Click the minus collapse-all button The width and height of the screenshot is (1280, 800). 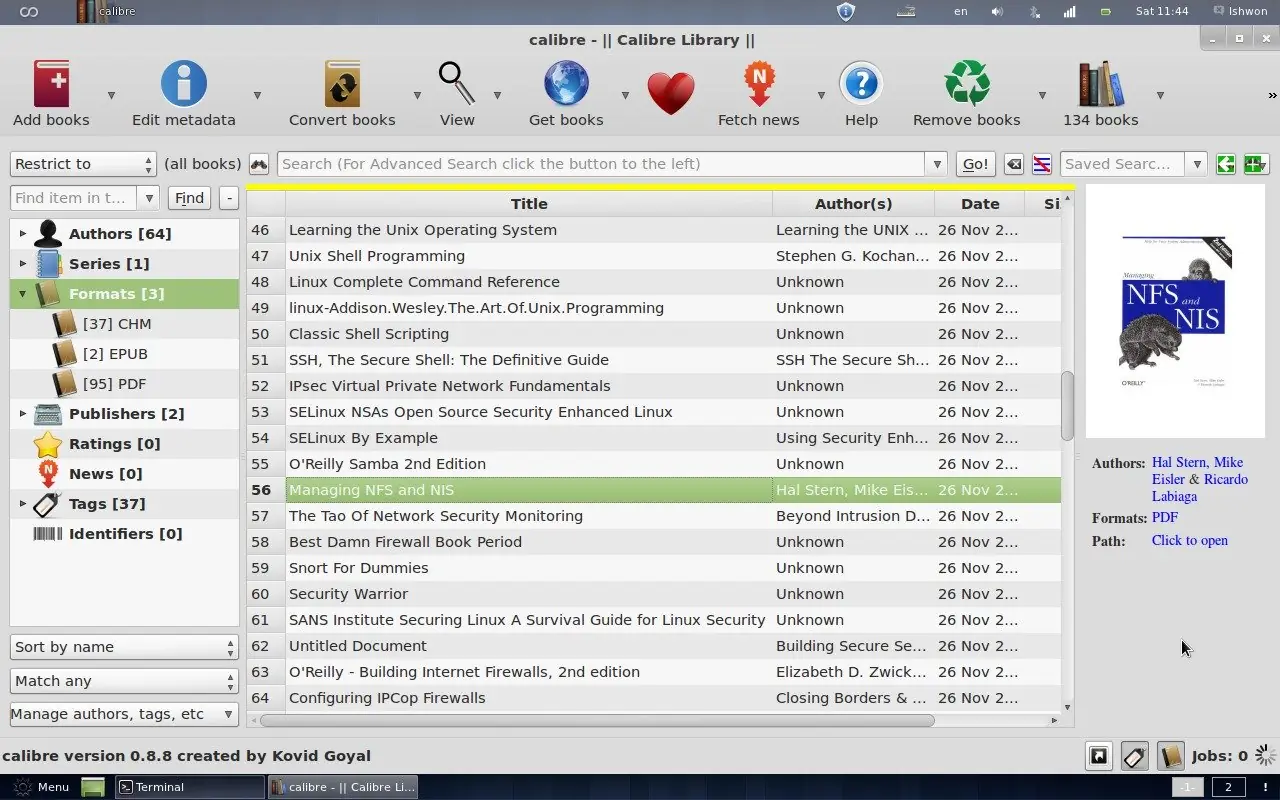229,198
